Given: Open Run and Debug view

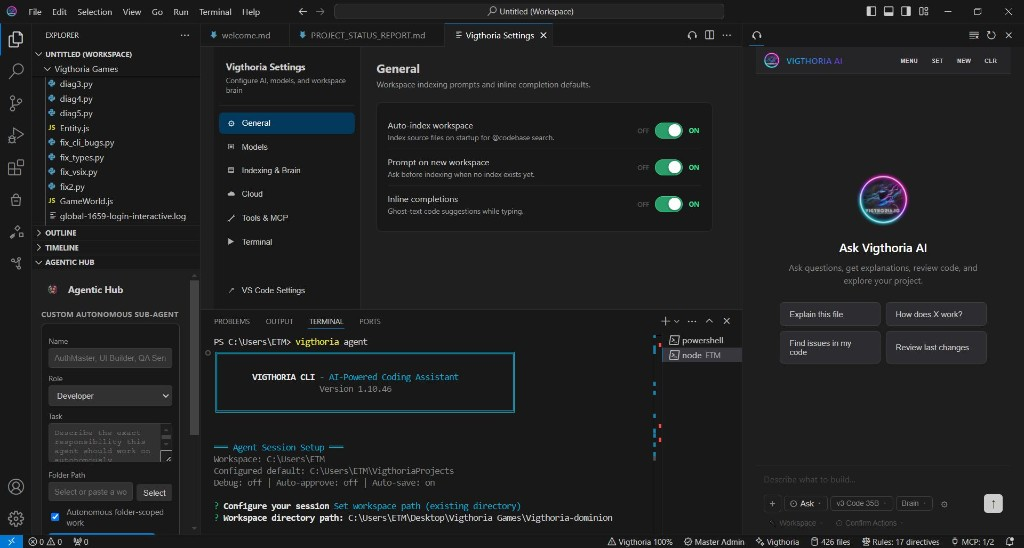Looking at the screenshot, I should (16, 135).
